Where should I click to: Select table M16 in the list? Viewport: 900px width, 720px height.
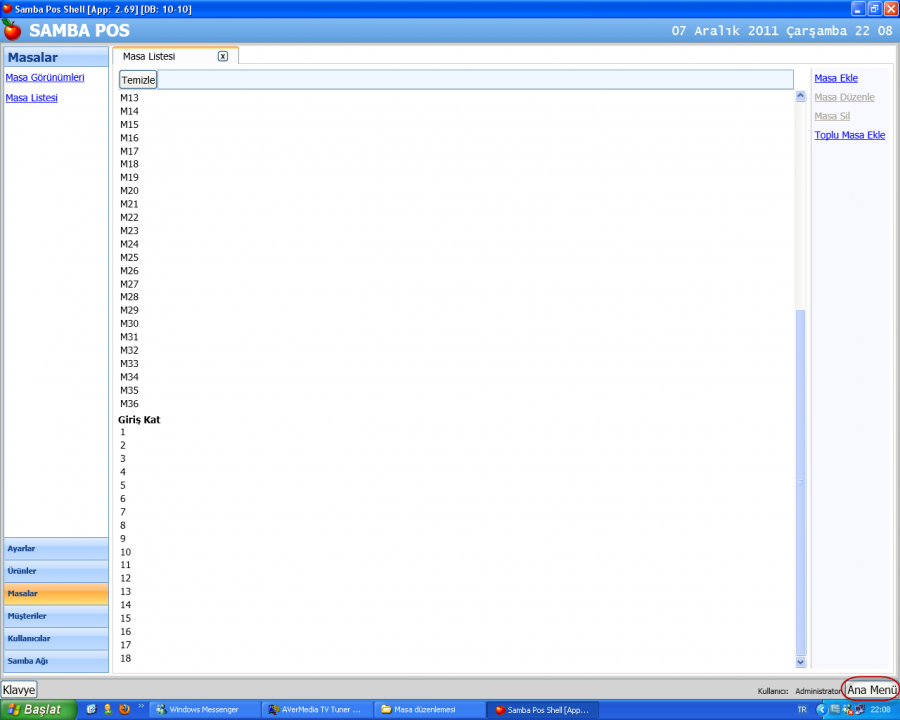(129, 138)
